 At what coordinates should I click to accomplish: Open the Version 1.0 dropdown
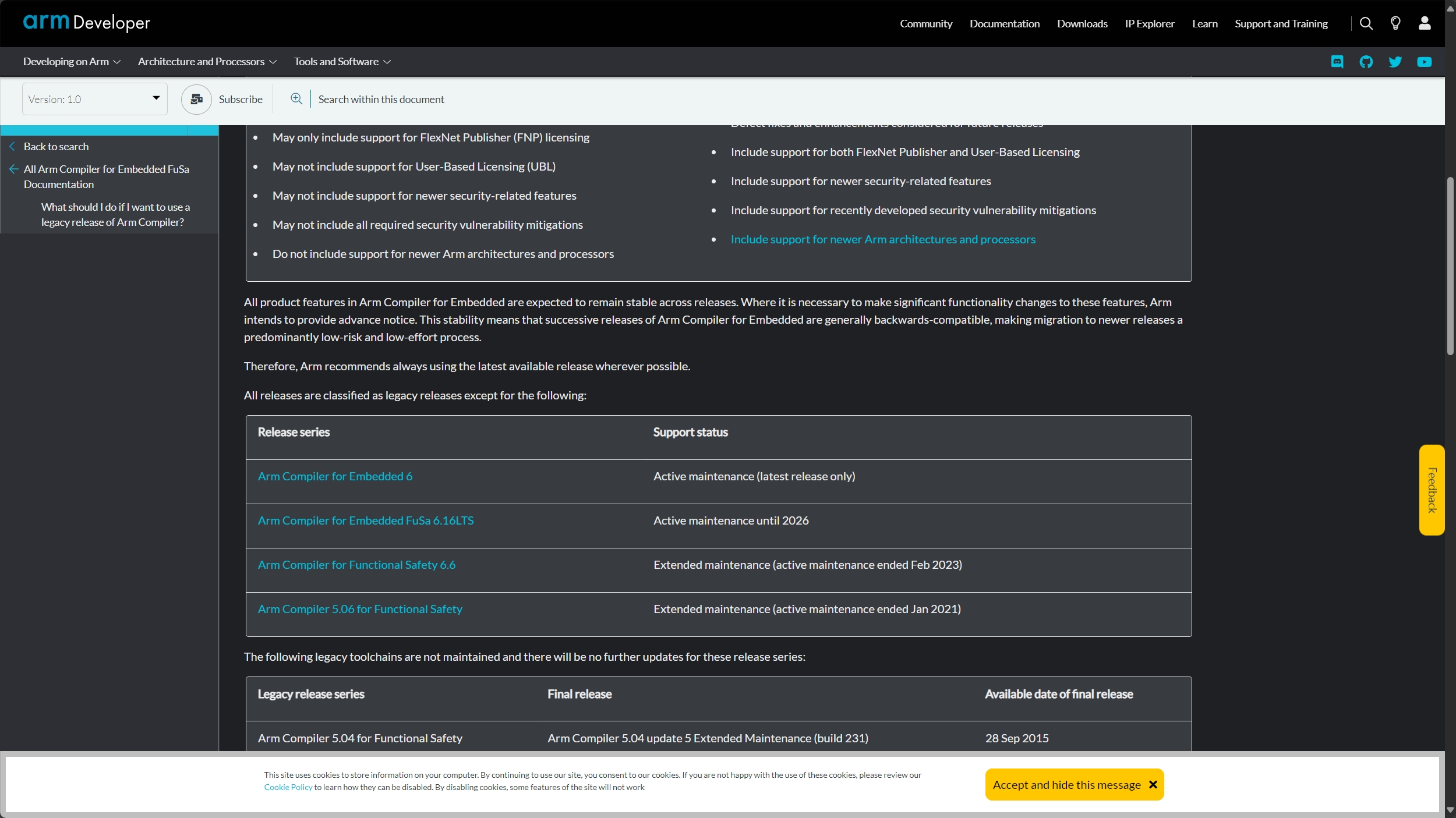(x=94, y=99)
